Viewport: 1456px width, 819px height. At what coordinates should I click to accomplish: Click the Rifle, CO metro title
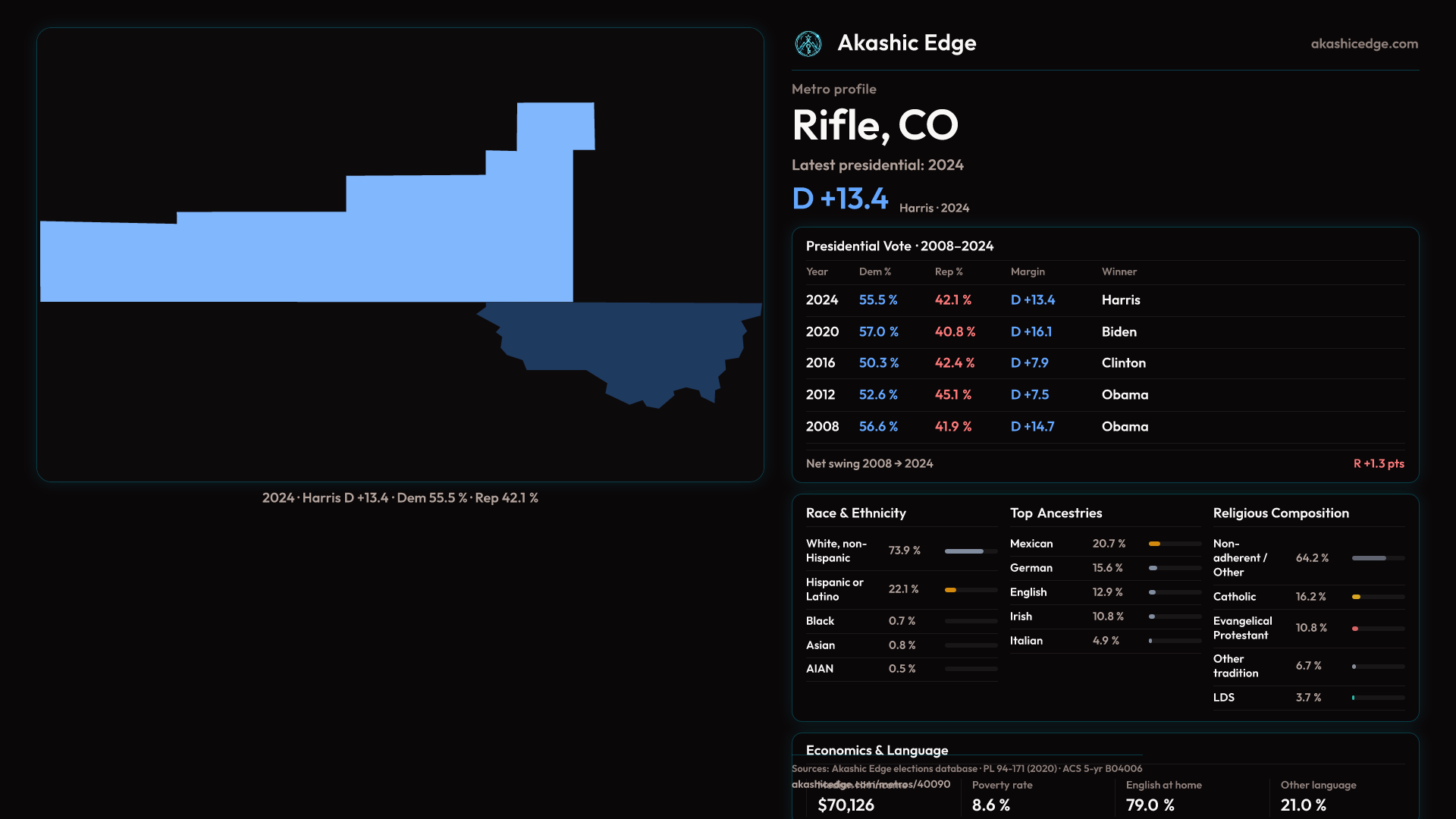[x=874, y=125]
